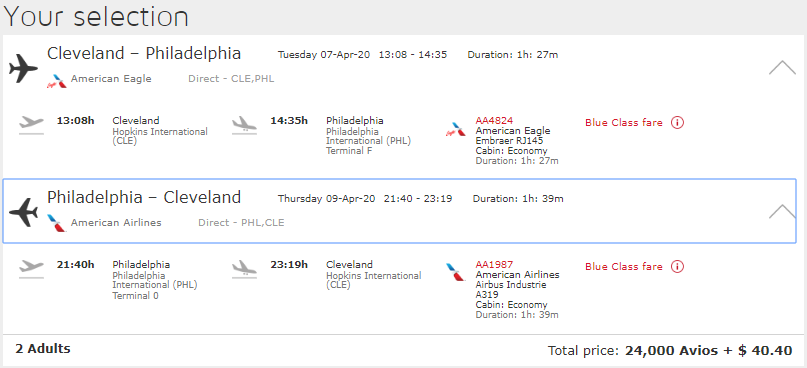Open flight number AA1987 link
This screenshot has height=368, width=807.
tap(494, 265)
